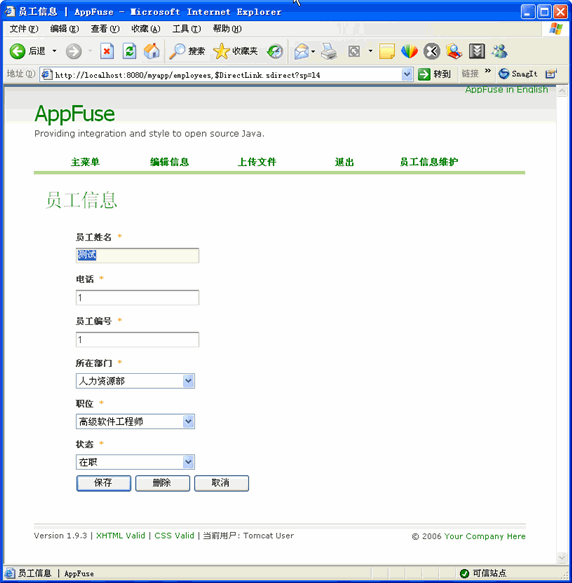
Task: Go to the 编辑信息 navigation tab
Action: pos(170,162)
